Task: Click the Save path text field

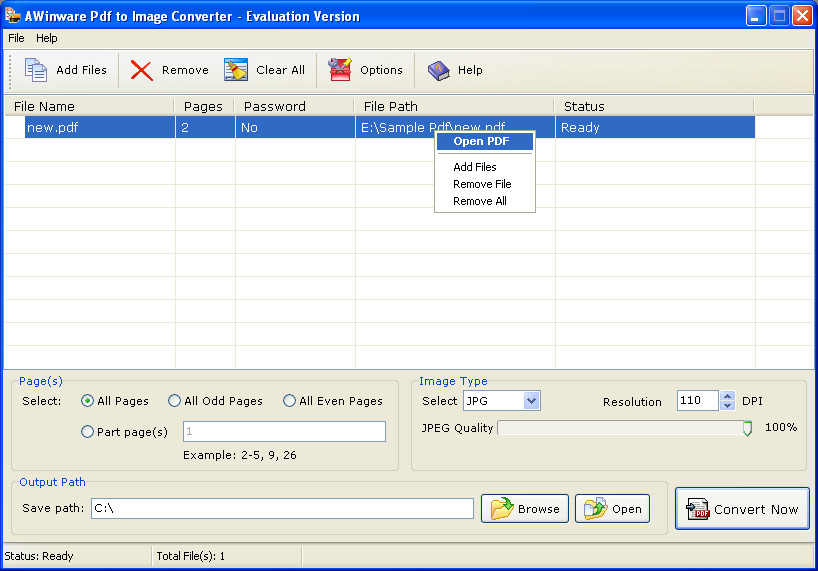Action: click(282, 508)
